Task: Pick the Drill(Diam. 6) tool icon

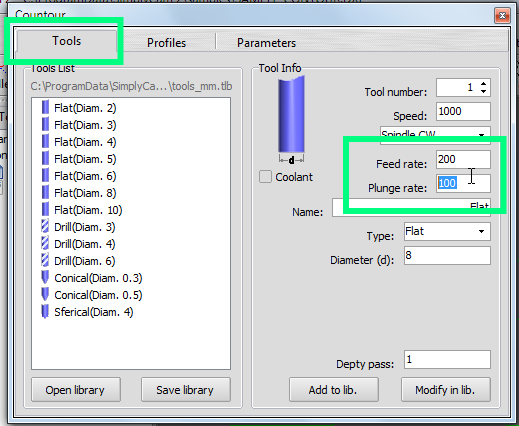Action: (45, 261)
